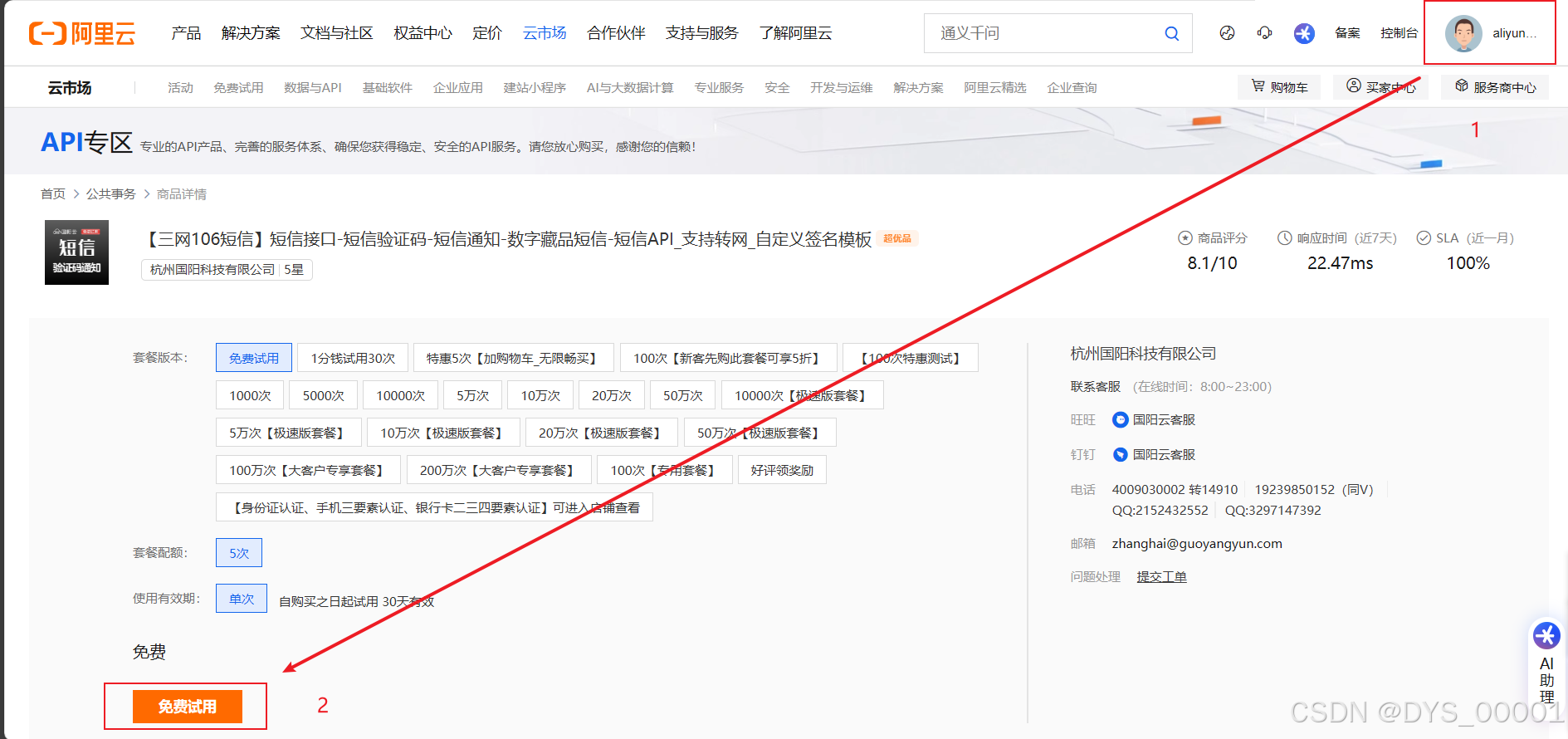The image size is (1568, 739).
Task: Select the 单次 validity option
Action: [242, 599]
